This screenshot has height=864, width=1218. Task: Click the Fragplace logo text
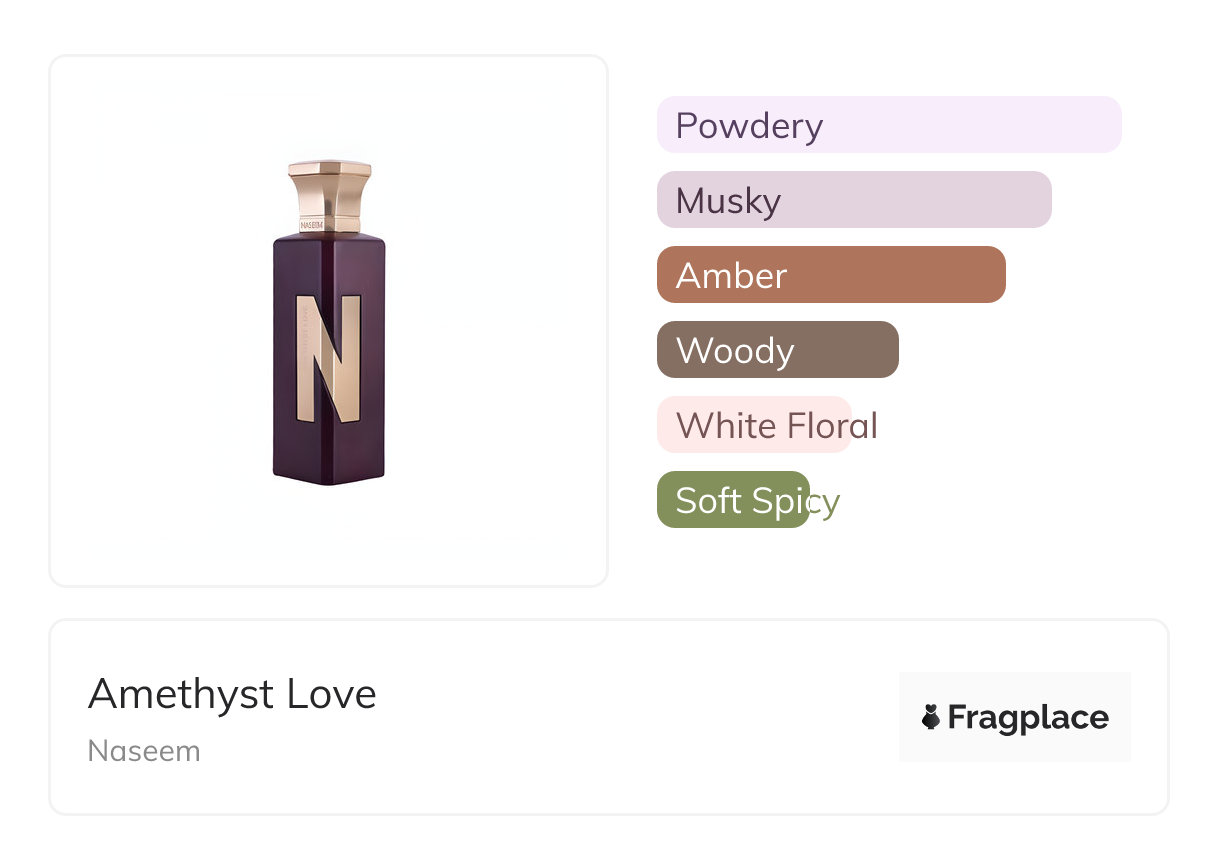tap(1028, 717)
